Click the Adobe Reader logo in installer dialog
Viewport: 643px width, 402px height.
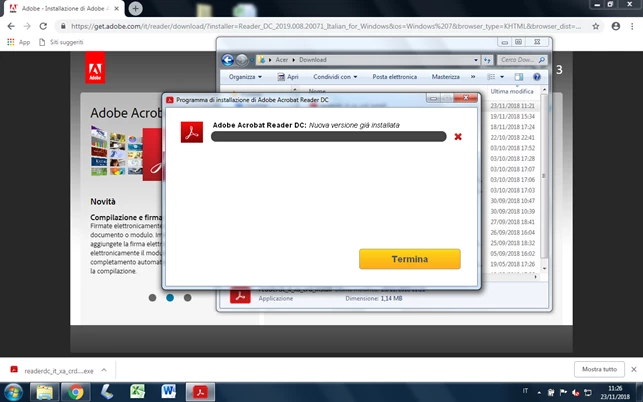[192, 132]
